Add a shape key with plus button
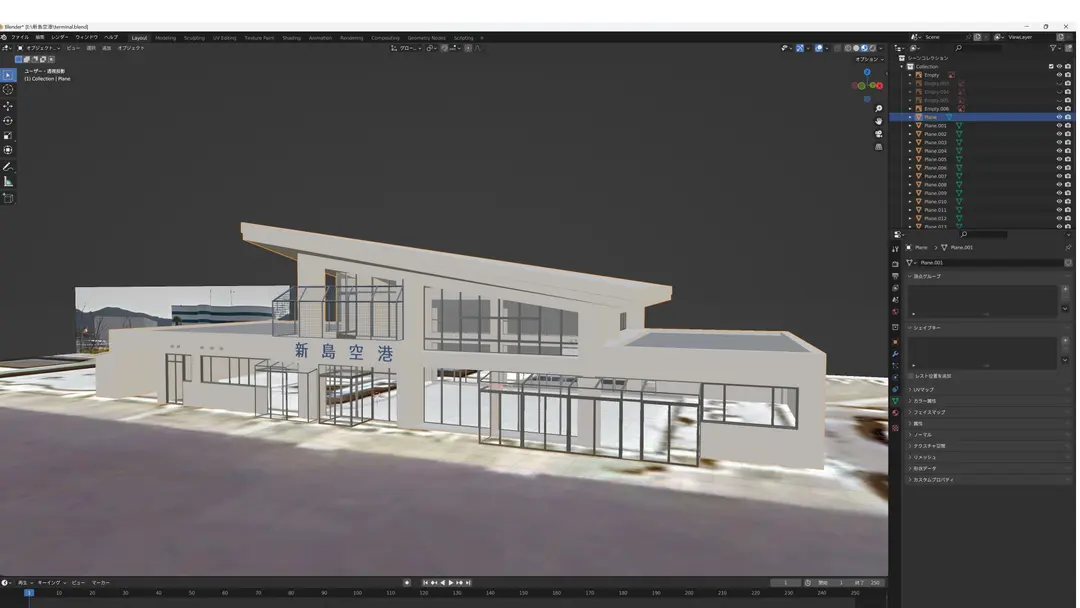1080x608 pixels. coord(1065,341)
